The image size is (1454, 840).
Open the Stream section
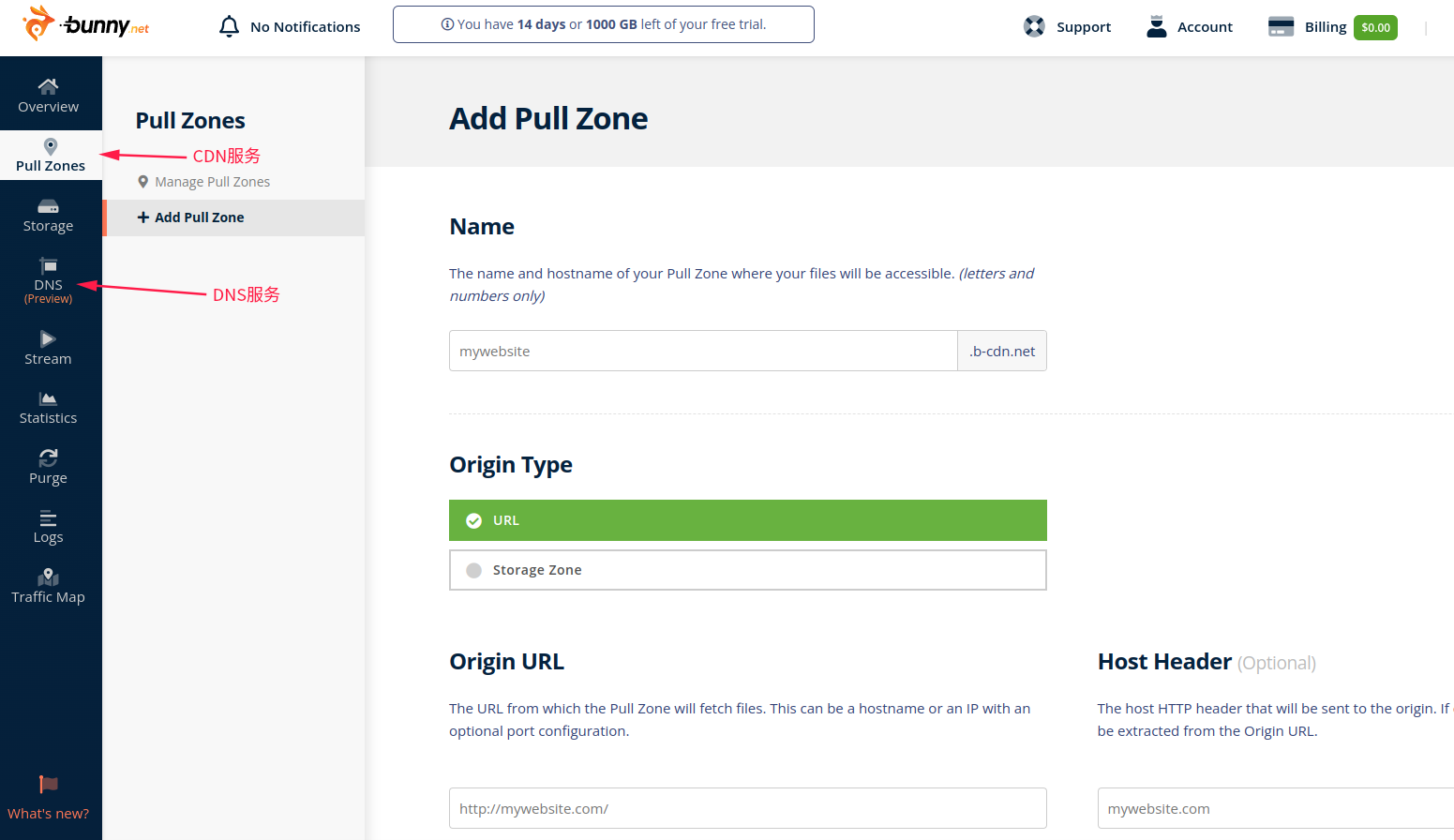point(49,348)
